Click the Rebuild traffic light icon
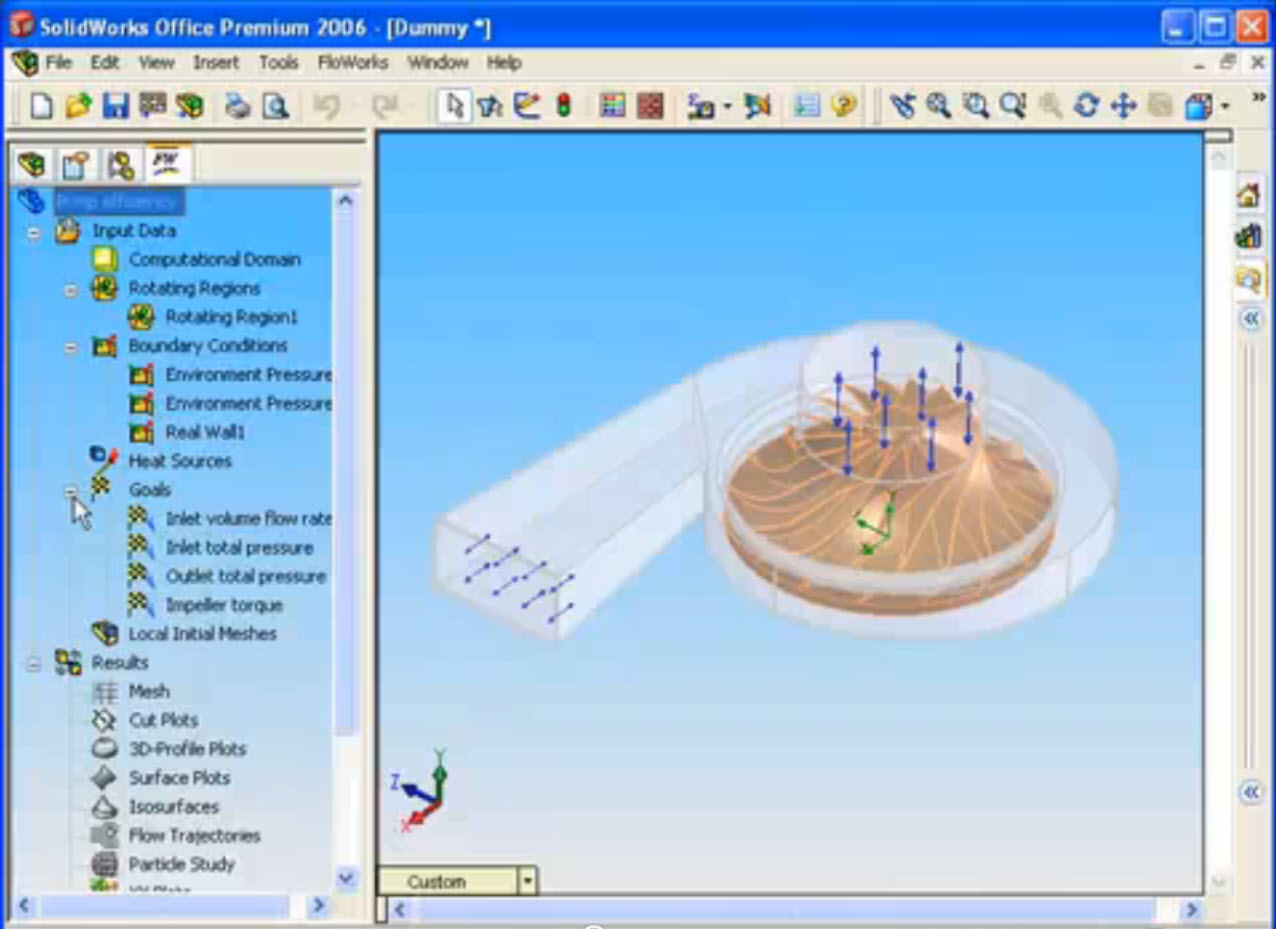Screen dimensions: 1276x929 point(563,105)
